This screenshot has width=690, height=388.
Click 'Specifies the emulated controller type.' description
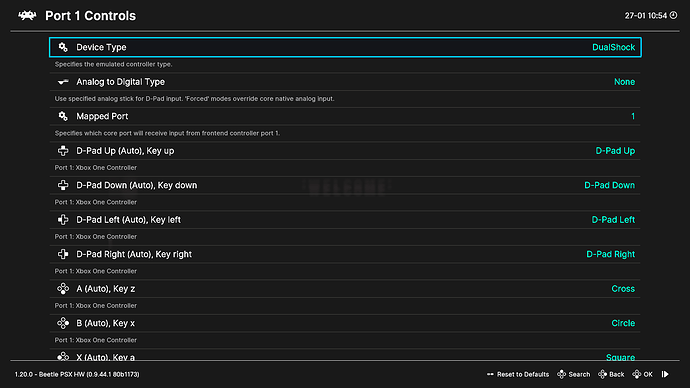[114, 64]
